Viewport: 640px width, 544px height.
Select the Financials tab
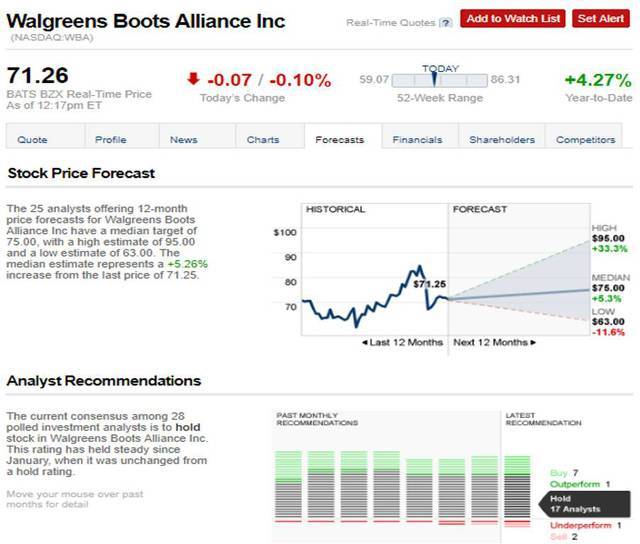pos(417,140)
